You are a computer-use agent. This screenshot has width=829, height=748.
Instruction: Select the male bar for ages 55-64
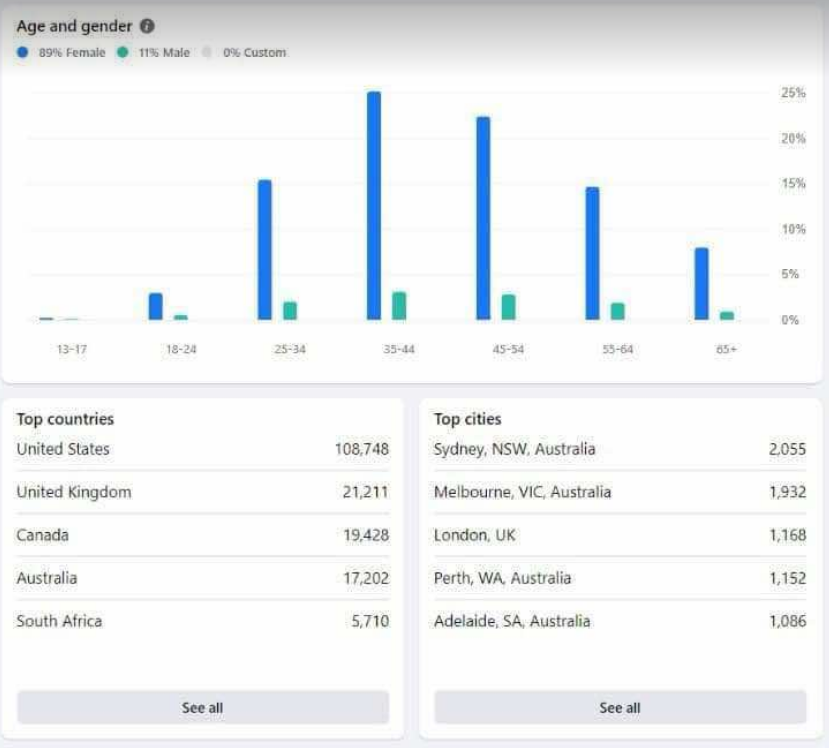618,311
